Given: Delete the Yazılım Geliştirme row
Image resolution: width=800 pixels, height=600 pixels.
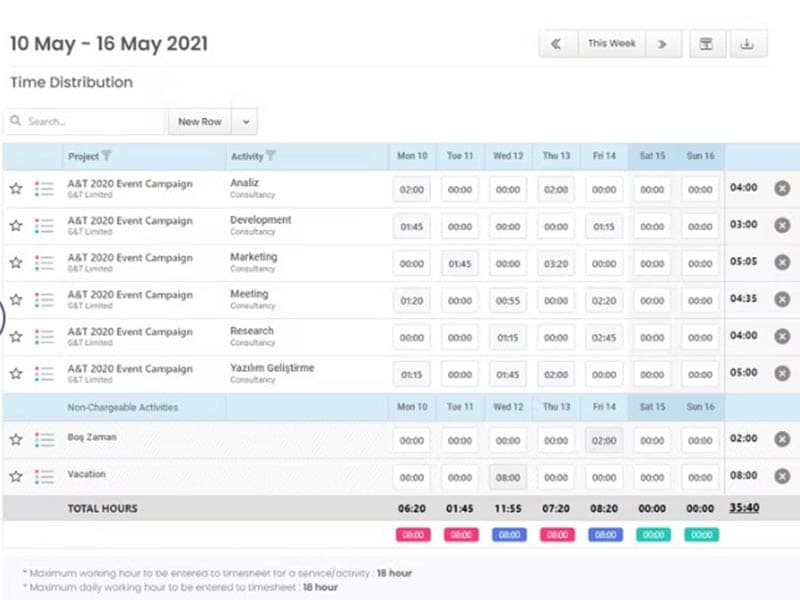Looking at the screenshot, I should pyautogui.click(x=782, y=373).
